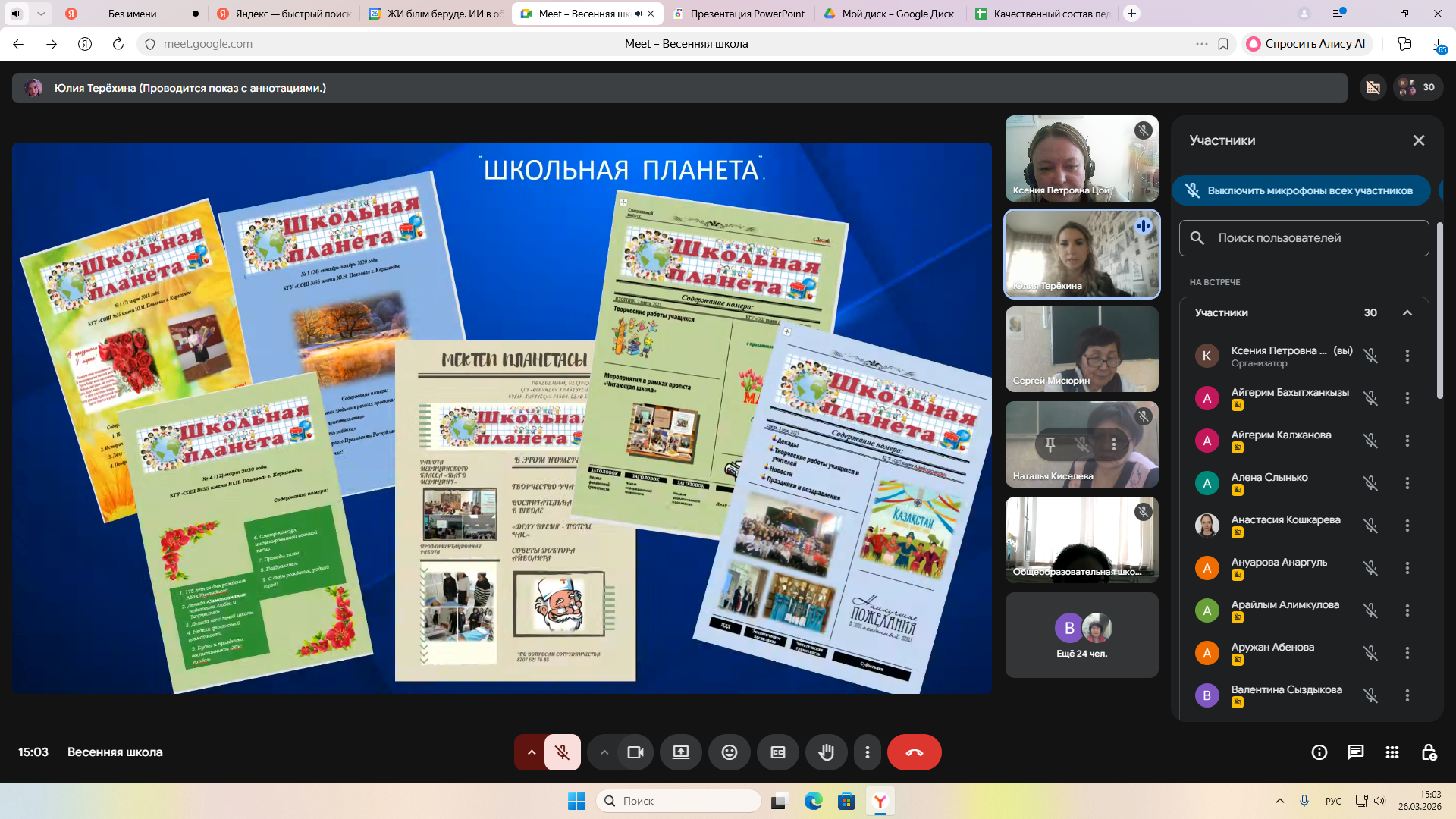
Task: Click the present screen icon
Action: coord(680,752)
